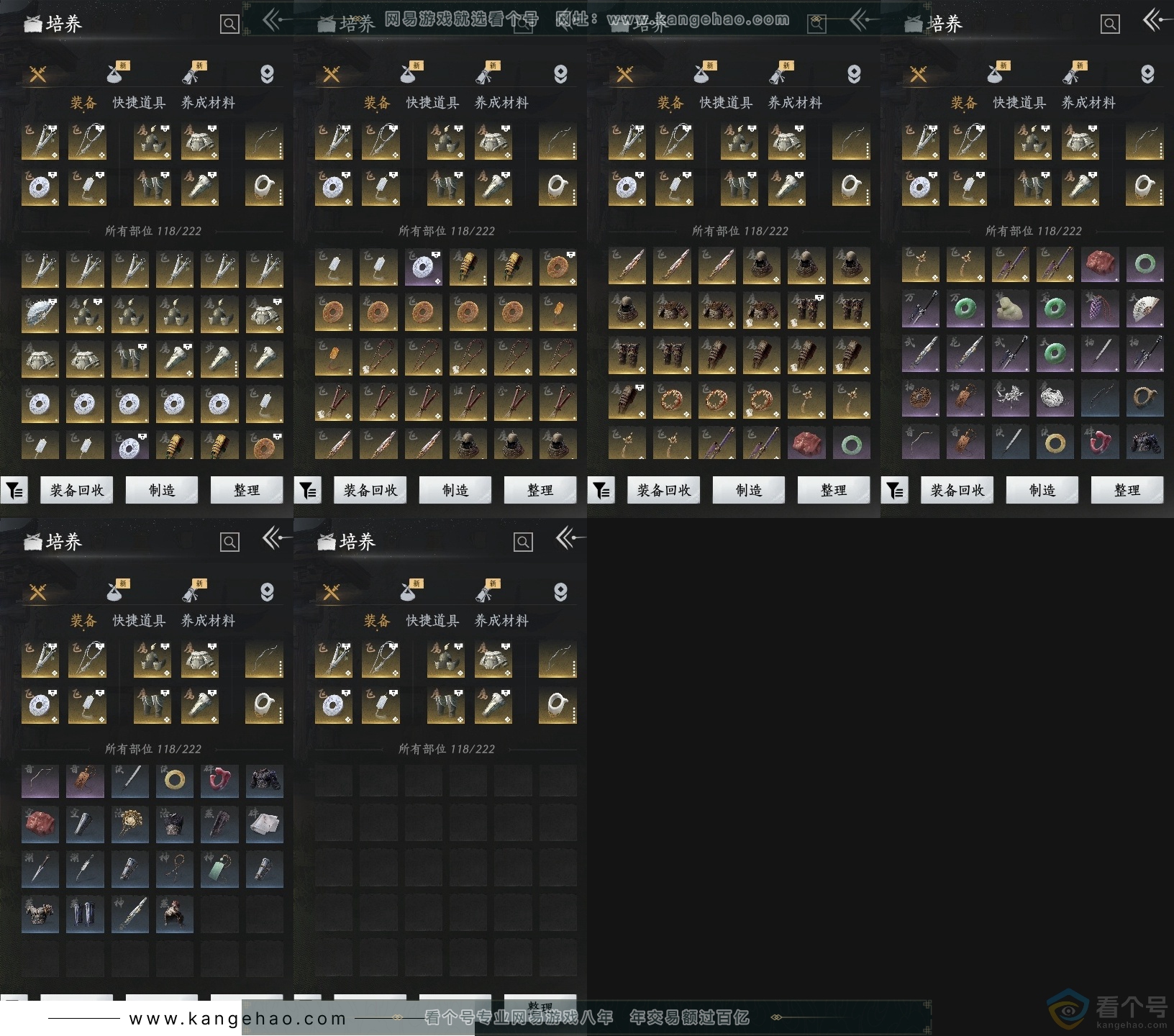Image resolution: width=1174 pixels, height=1036 pixels.
Task: Click equipped helmet slot in second top panel
Action: [445, 141]
